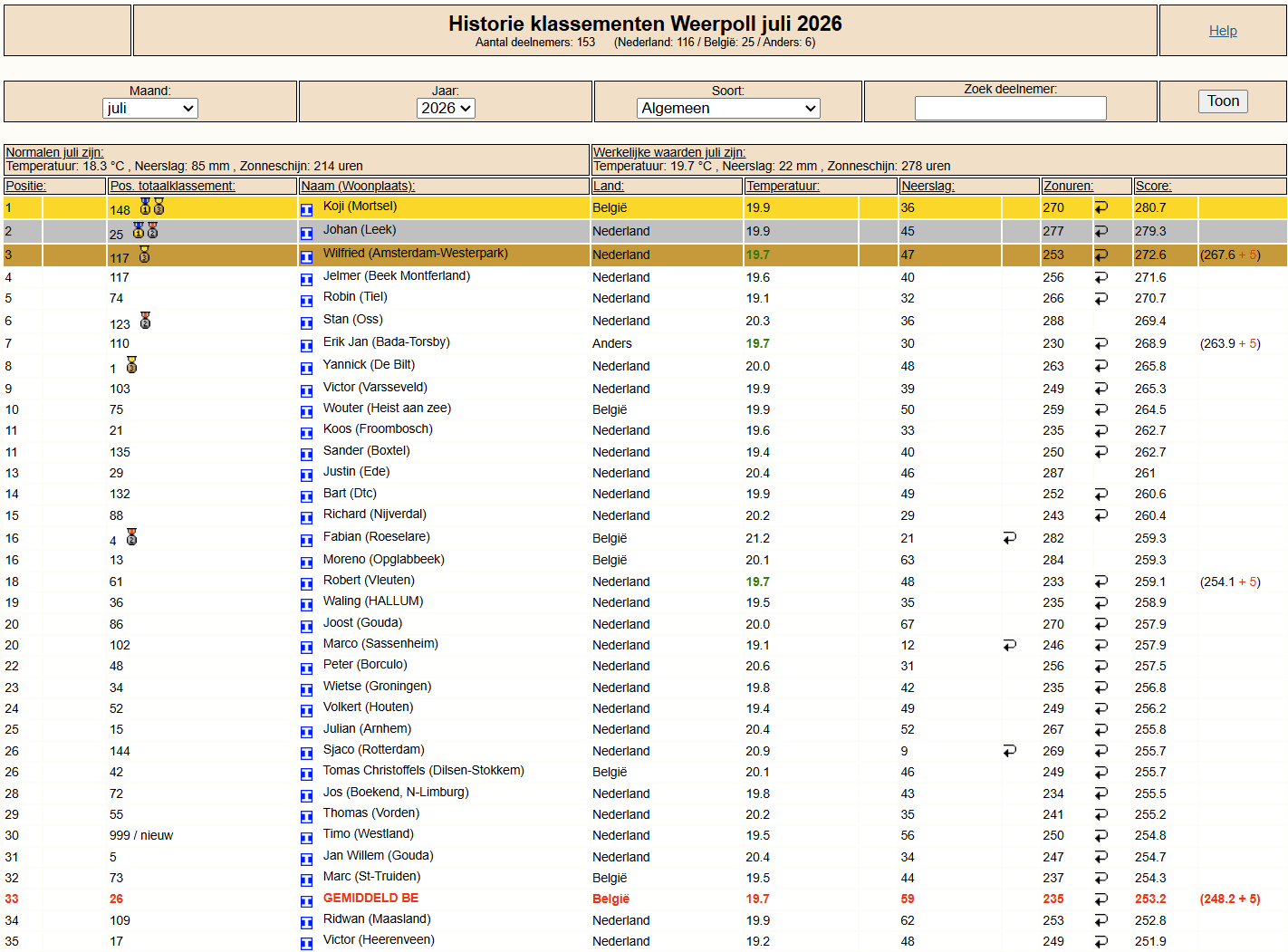Click the blue info icon for Koji (Mortsel)
The height and width of the screenshot is (952, 1288).
coord(306,209)
